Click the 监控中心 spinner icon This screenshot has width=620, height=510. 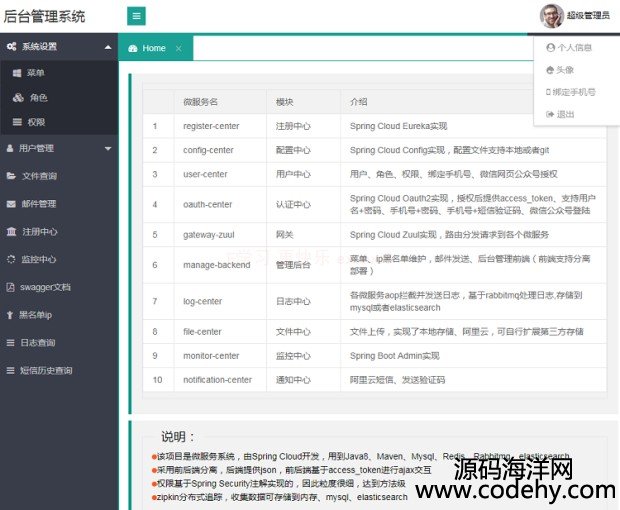click(11, 259)
